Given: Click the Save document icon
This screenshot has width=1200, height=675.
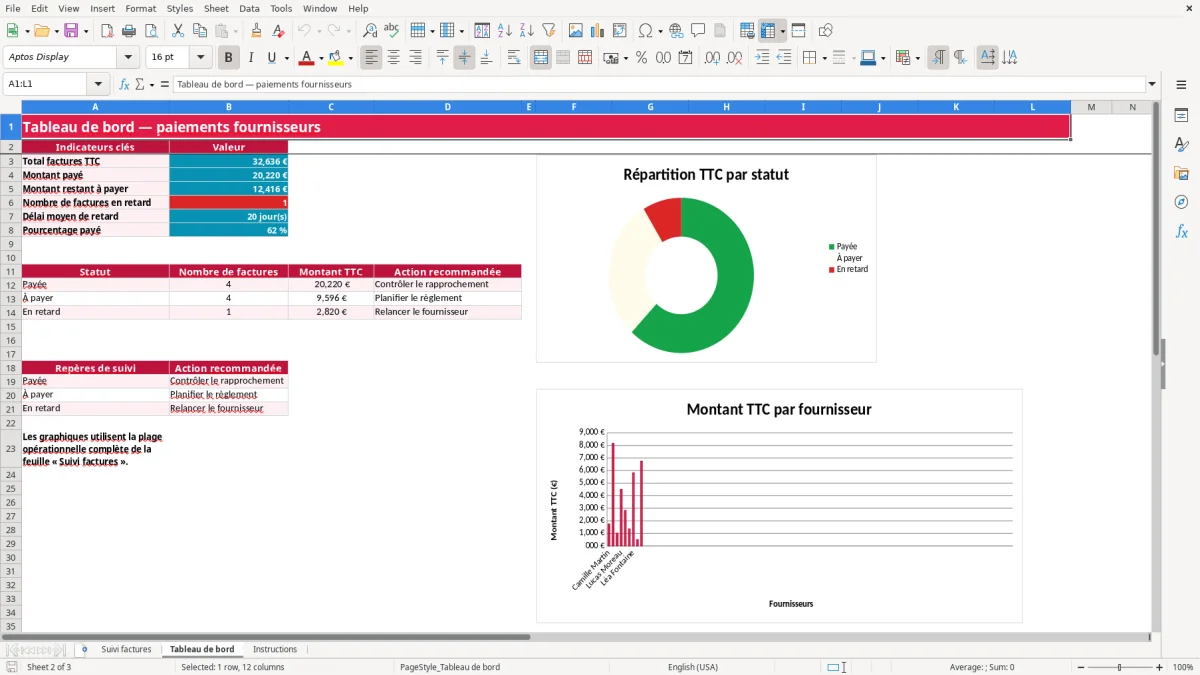Looking at the screenshot, I should 71,31.
